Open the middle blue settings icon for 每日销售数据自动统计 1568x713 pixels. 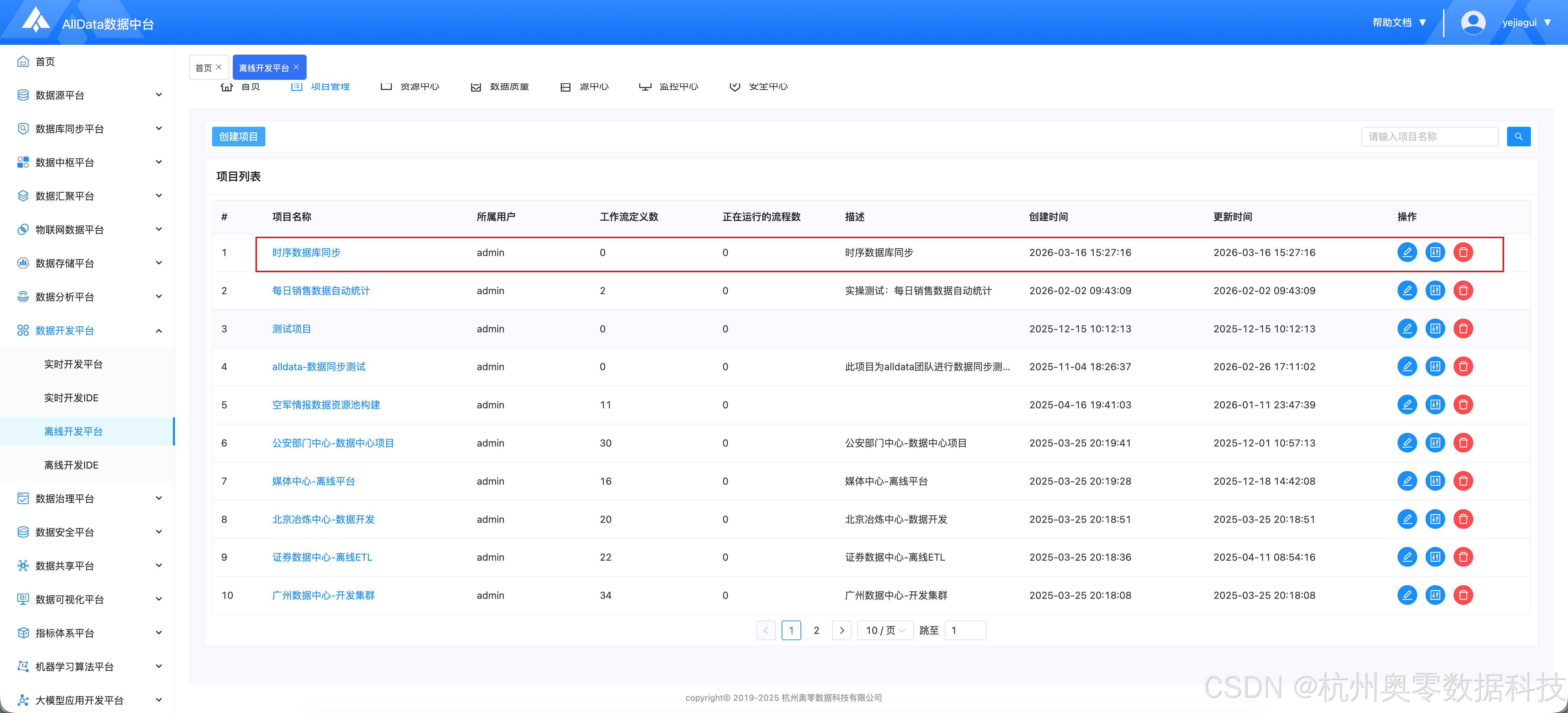tap(1435, 290)
